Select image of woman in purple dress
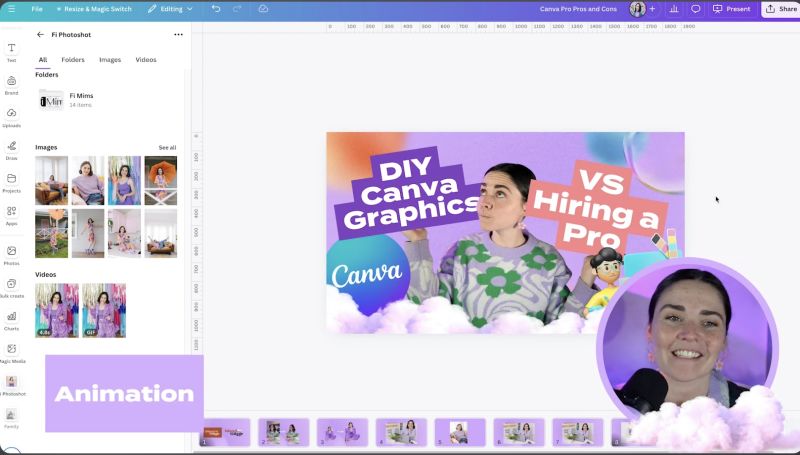800x455 pixels. tap(124, 181)
